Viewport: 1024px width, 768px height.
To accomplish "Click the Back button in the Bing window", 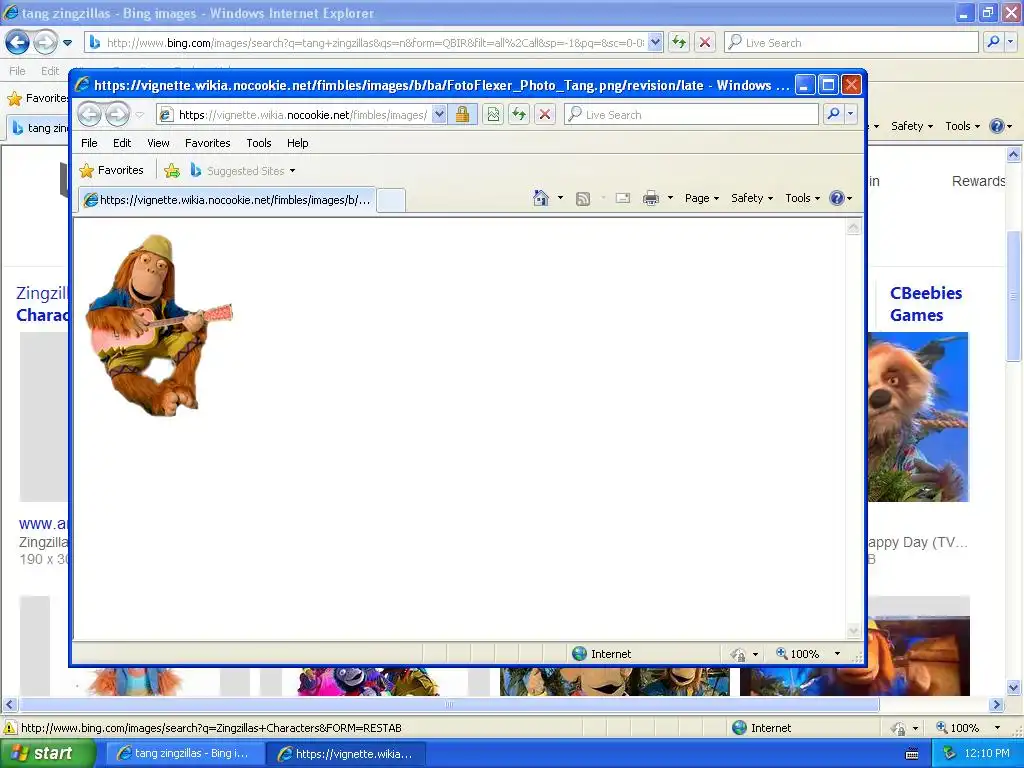I will pos(18,42).
